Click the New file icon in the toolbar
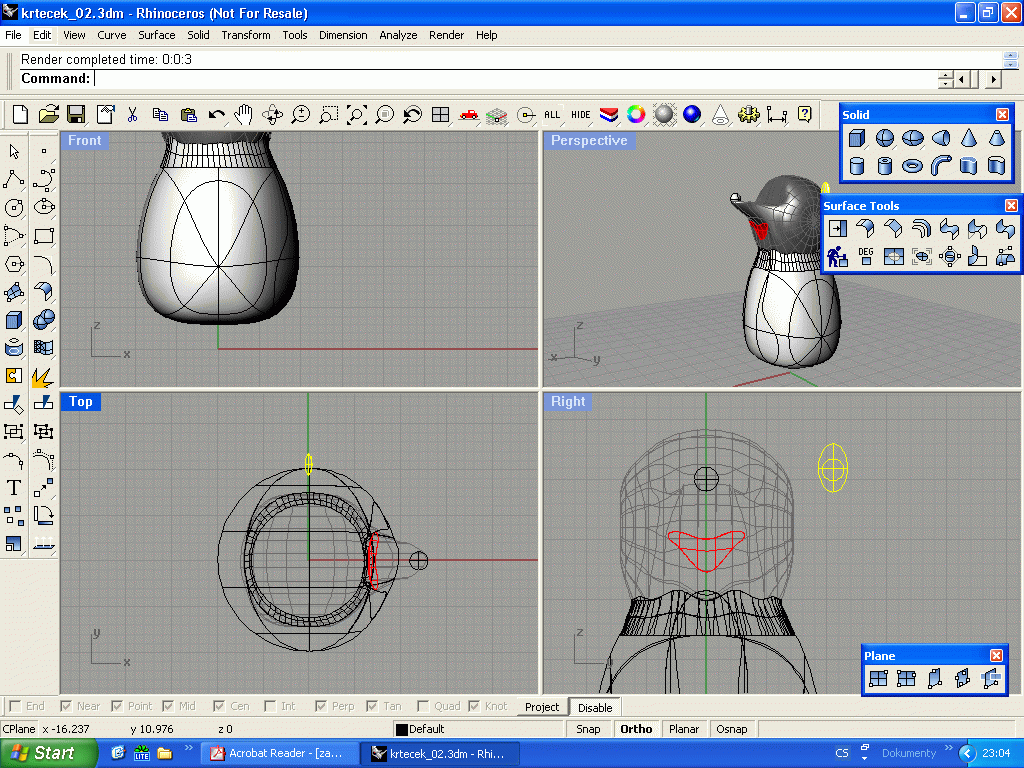 pos(20,115)
